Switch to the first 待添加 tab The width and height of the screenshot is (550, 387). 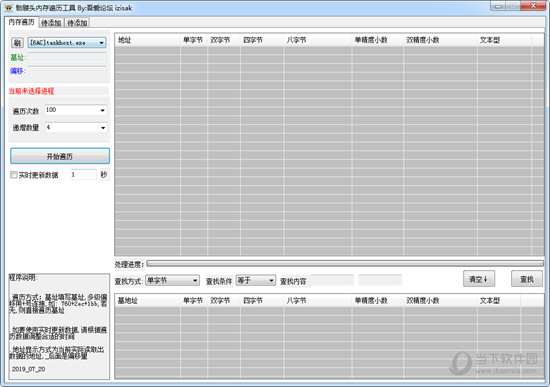point(51,23)
